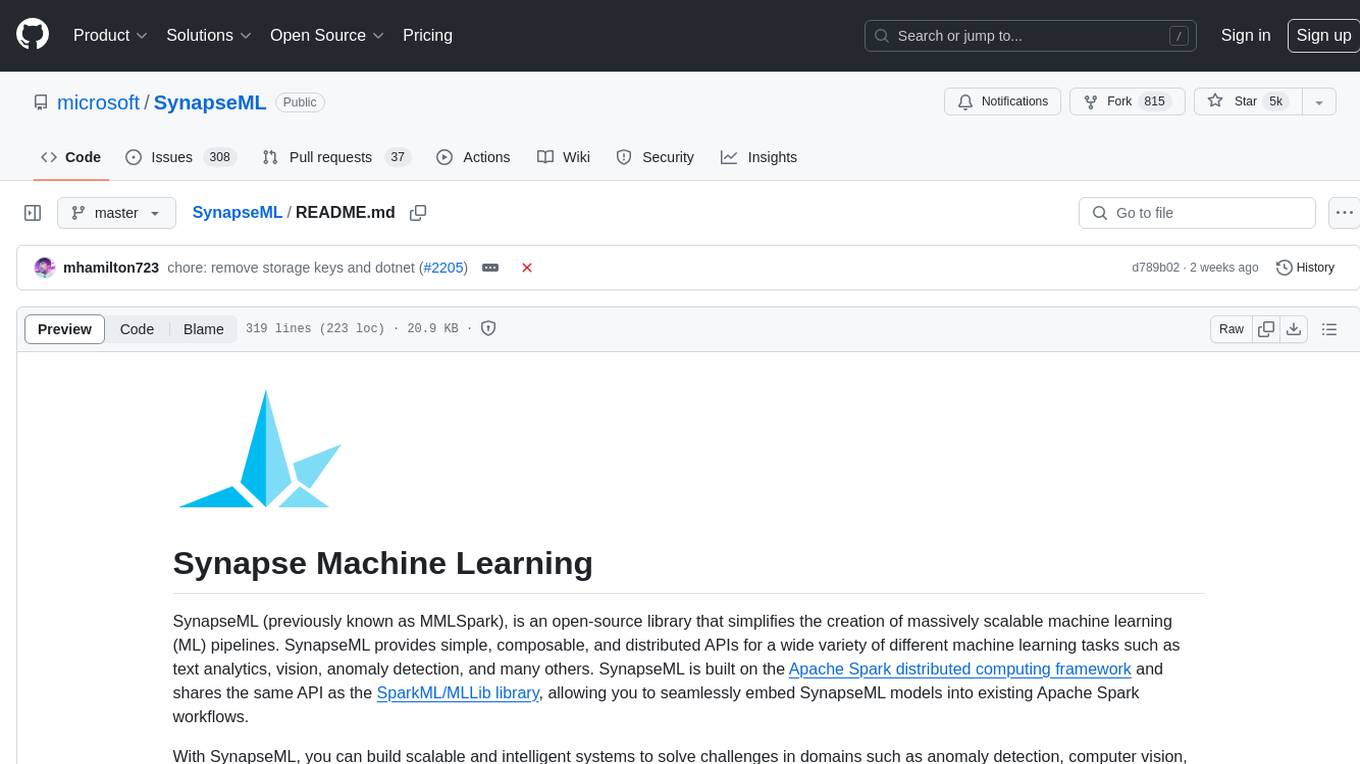The height and width of the screenshot is (764, 1360).
Task: Focus the Search or jump to field
Action: click(x=1031, y=36)
